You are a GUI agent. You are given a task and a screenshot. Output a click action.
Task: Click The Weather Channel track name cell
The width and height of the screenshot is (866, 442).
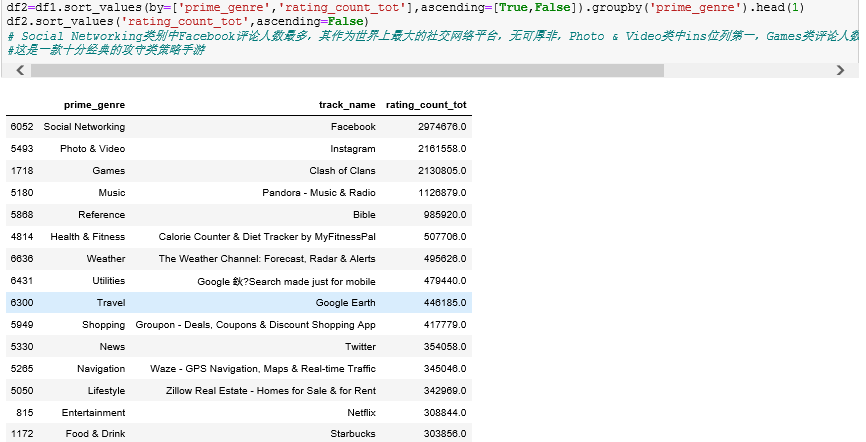pos(267,259)
